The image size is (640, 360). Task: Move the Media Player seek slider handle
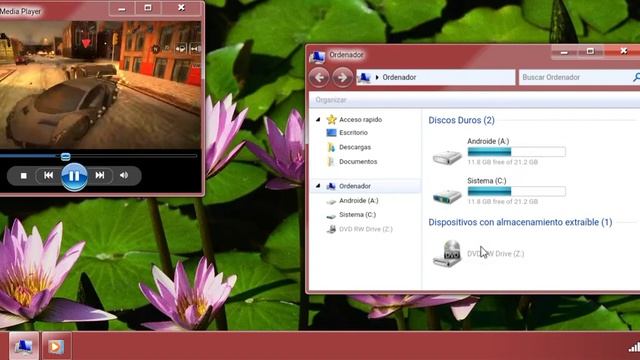[65, 156]
